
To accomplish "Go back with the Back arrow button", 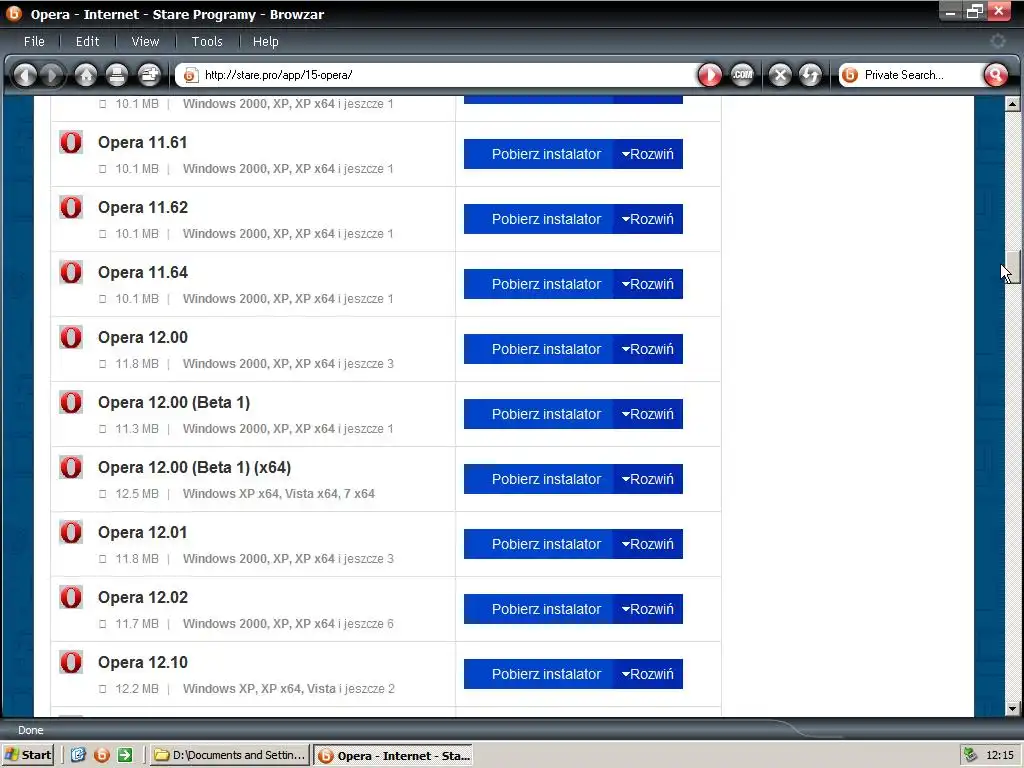I will point(25,75).
